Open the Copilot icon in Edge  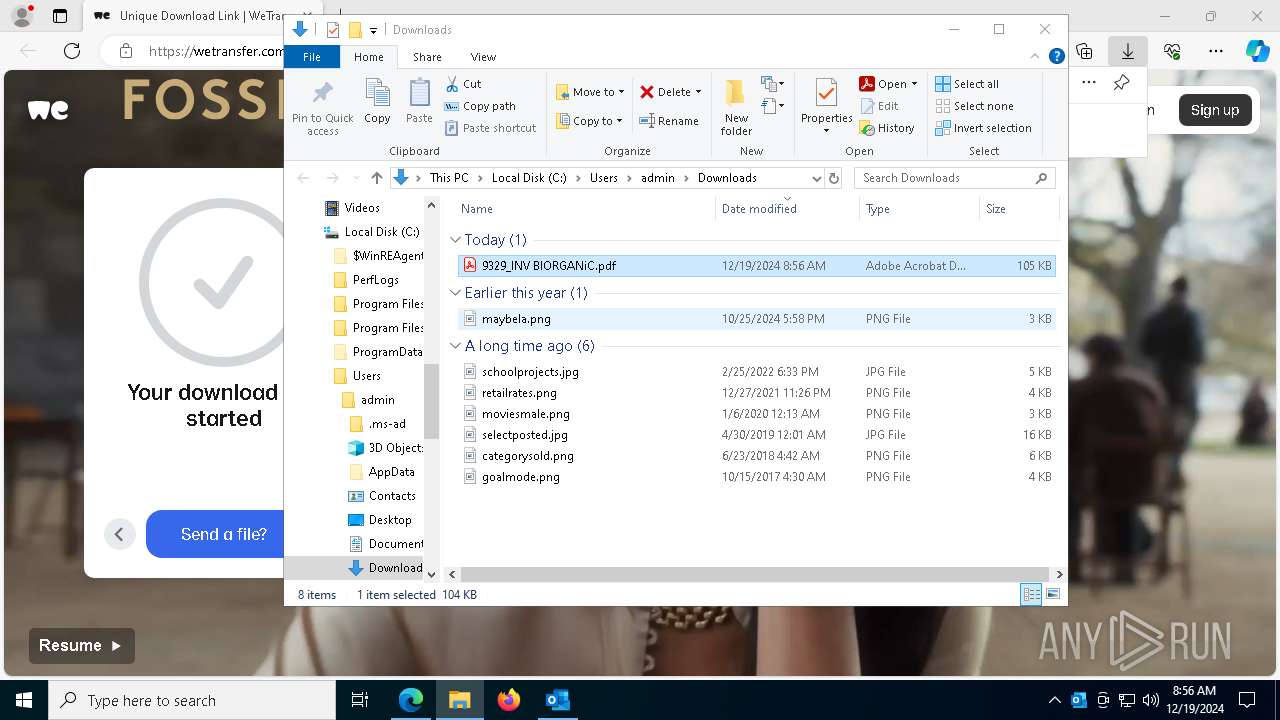click(1257, 51)
